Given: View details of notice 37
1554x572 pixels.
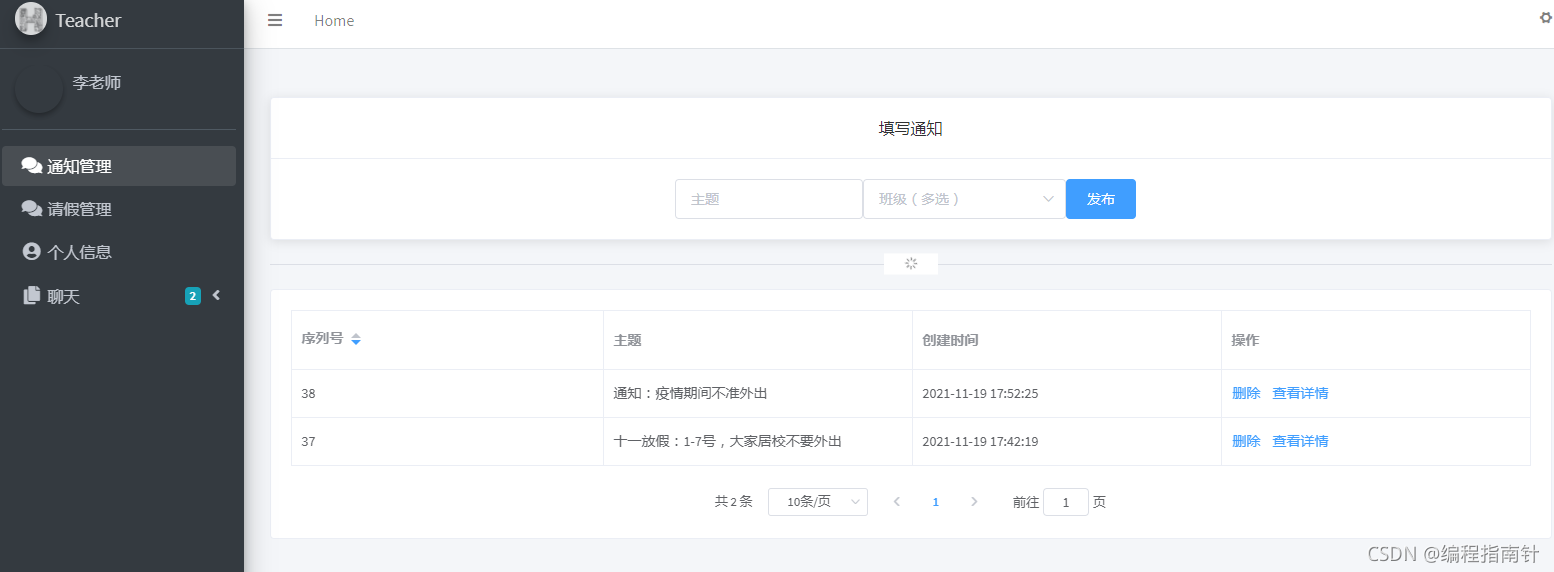Looking at the screenshot, I should pos(1300,441).
